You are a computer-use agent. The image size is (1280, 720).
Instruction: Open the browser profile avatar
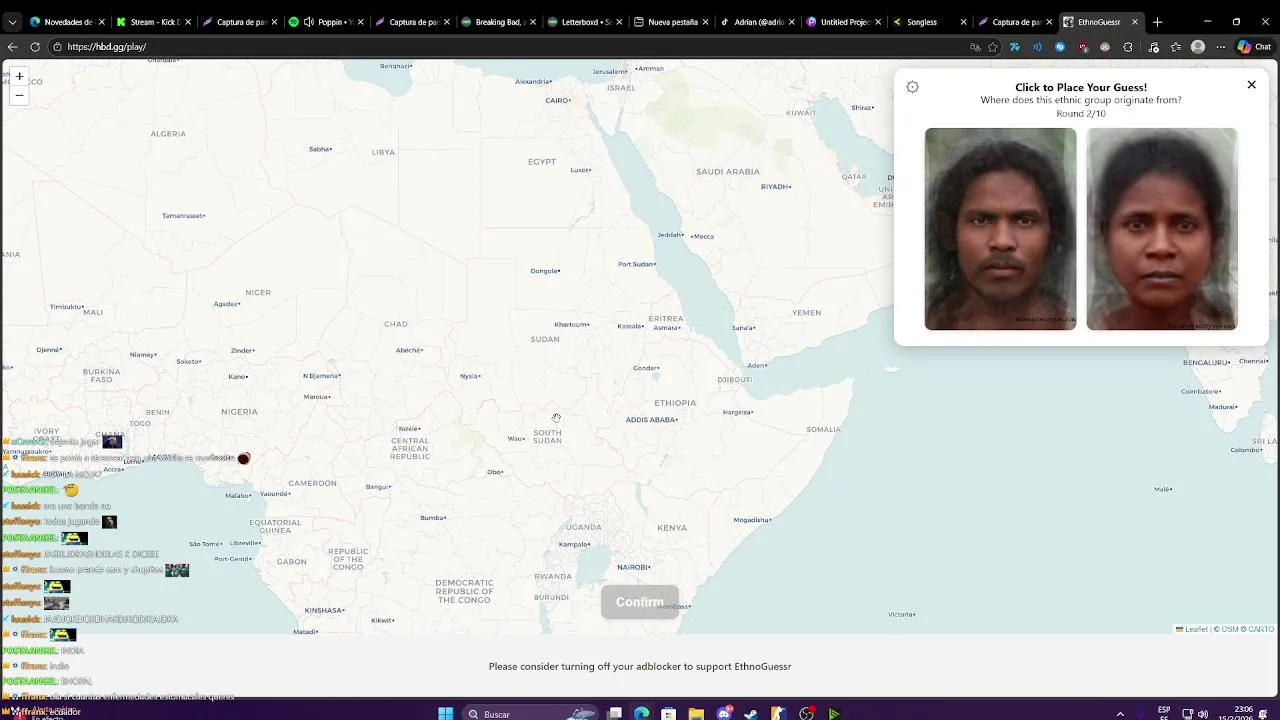coord(1198,47)
